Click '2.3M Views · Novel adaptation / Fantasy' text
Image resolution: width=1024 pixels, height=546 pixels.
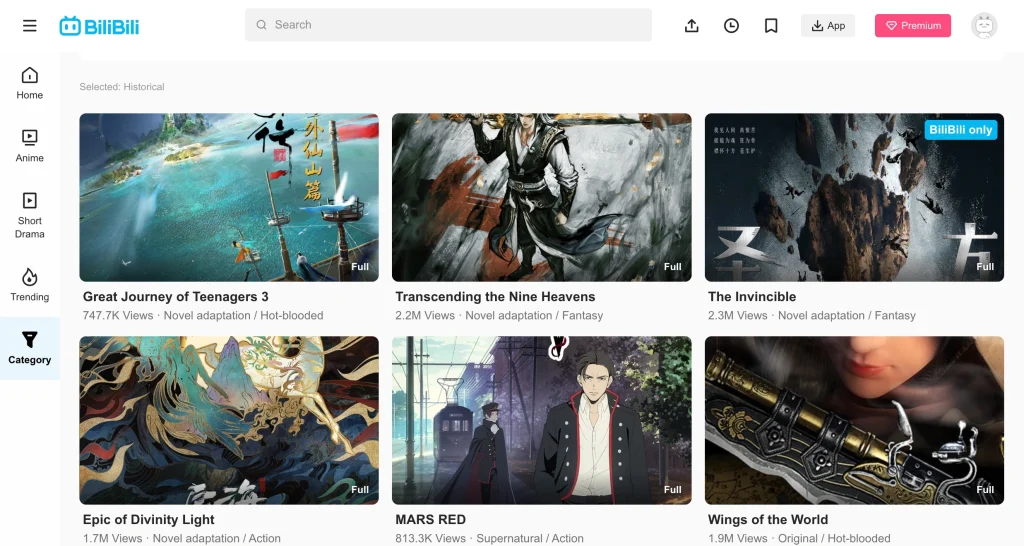point(812,315)
